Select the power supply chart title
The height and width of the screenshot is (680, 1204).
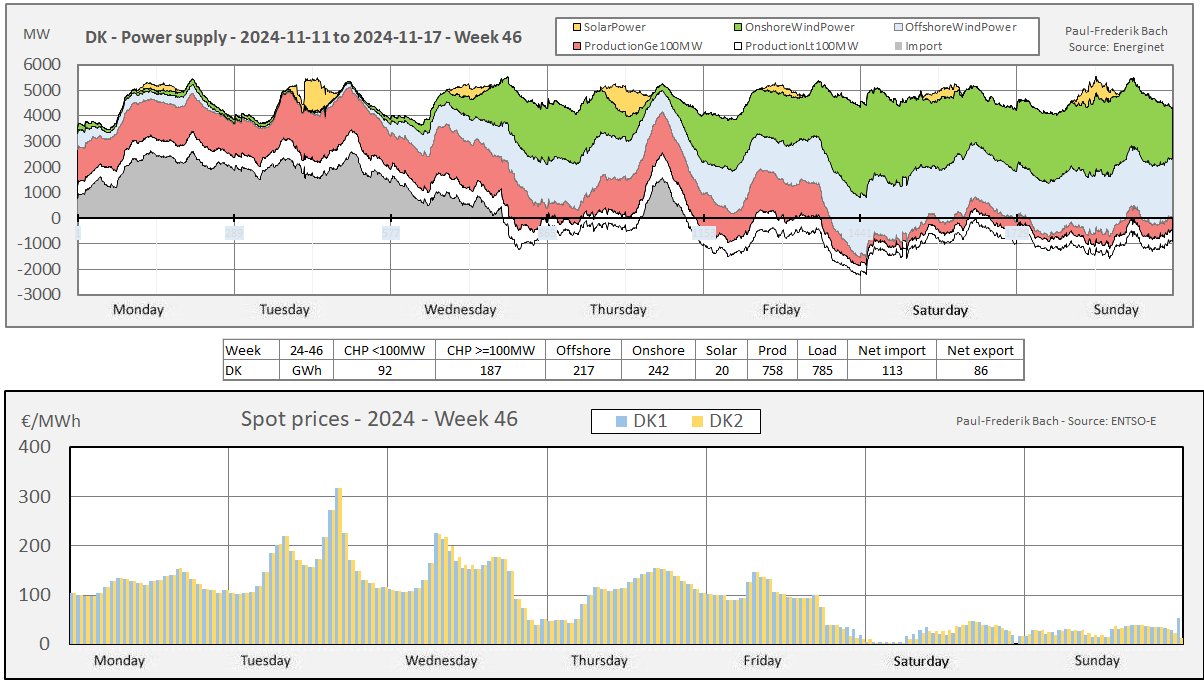303,41
